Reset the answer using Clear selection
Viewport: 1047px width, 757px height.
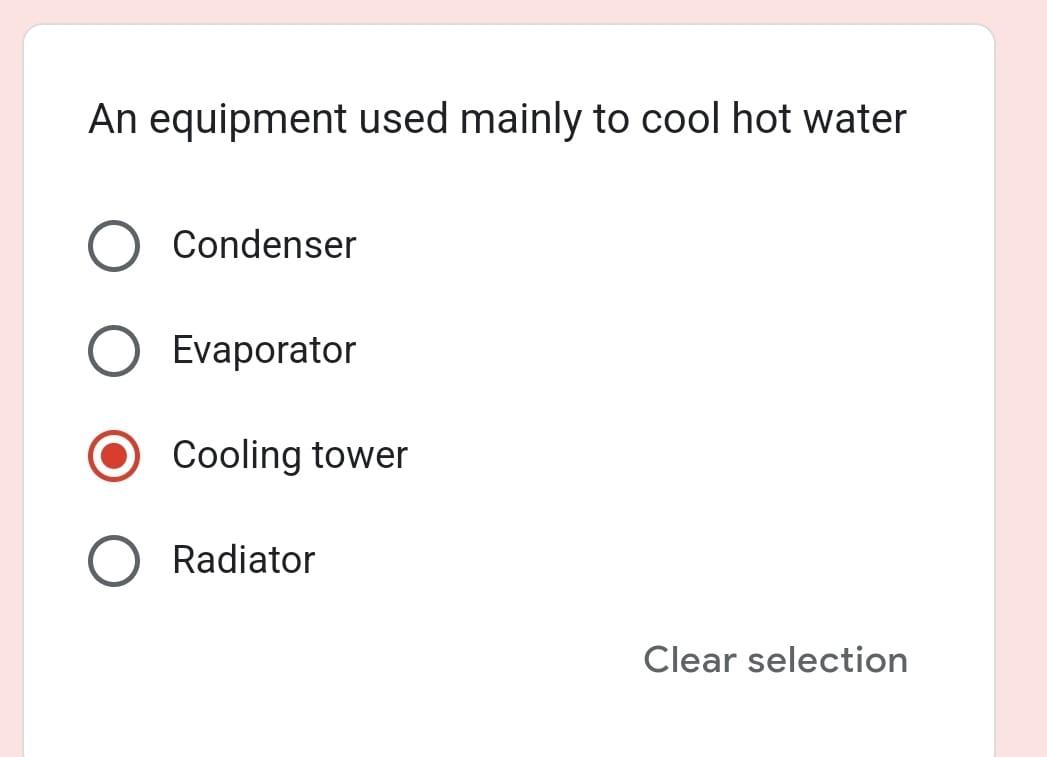point(776,659)
